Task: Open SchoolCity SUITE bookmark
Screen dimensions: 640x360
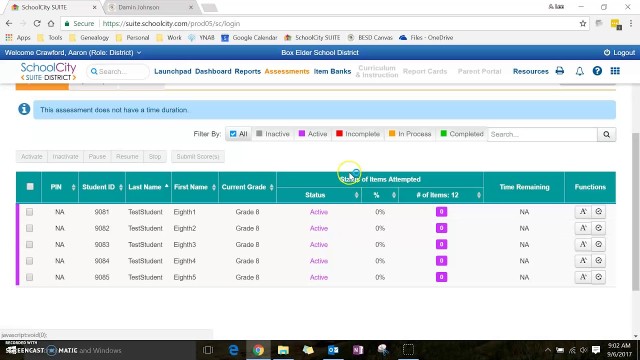Action: [x=312, y=38]
